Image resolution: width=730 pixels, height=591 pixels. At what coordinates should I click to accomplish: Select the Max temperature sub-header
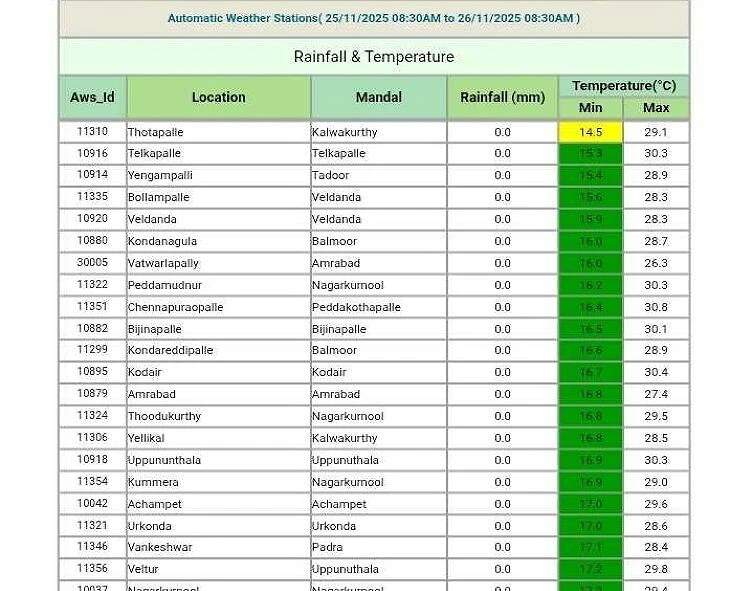[x=656, y=108]
